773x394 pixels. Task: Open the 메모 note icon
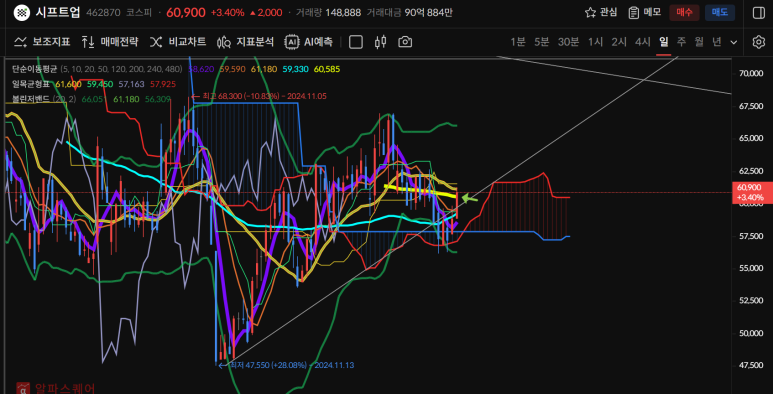coord(633,13)
